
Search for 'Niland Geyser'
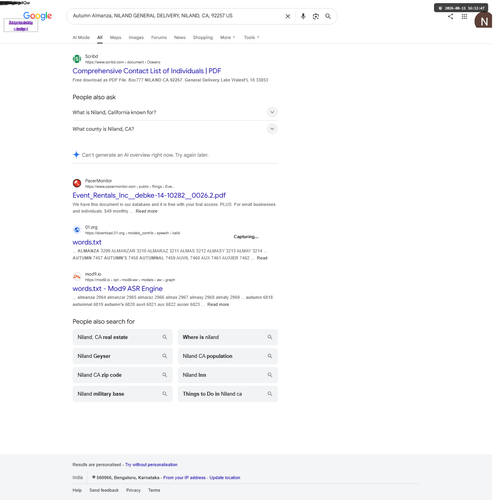point(122,356)
